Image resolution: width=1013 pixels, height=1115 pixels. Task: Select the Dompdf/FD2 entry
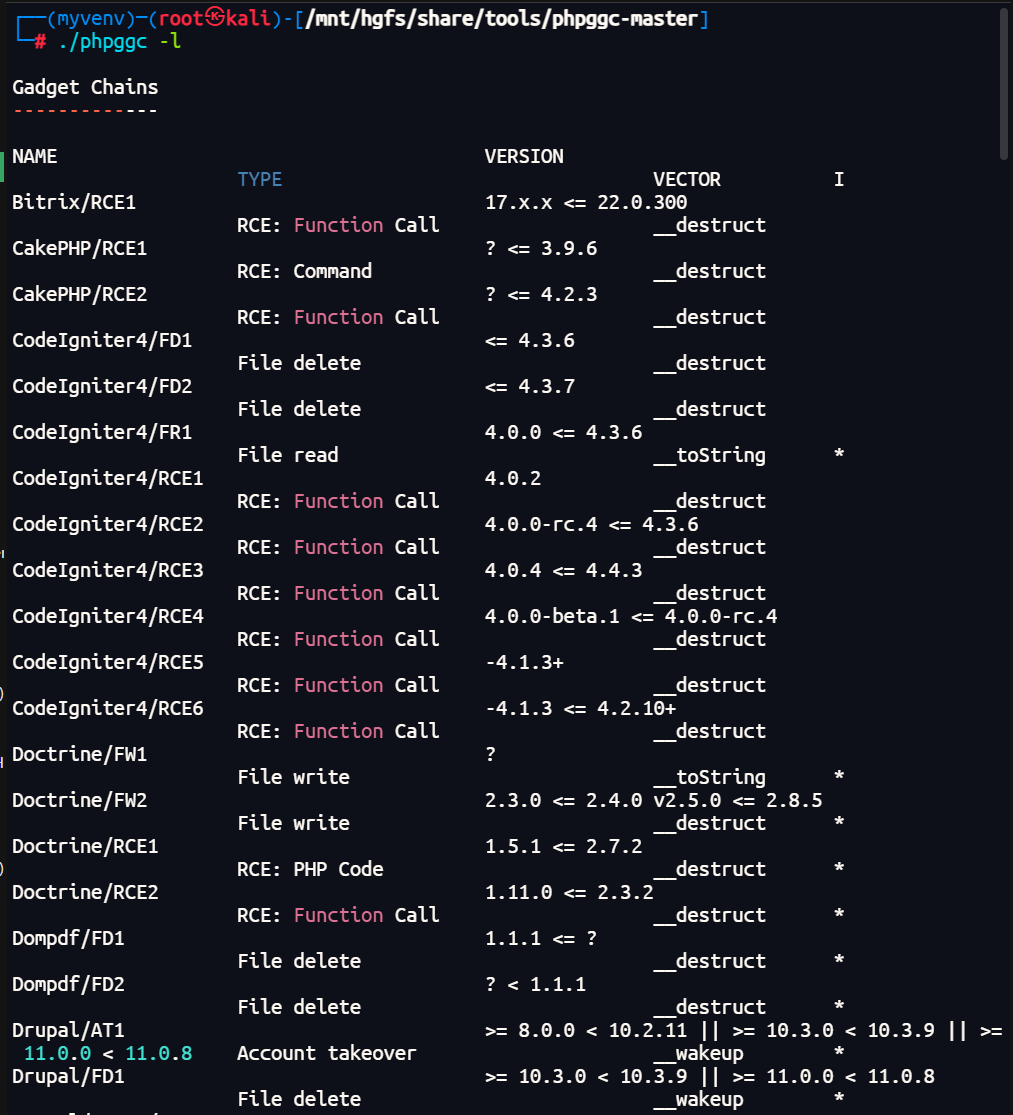point(68,984)
